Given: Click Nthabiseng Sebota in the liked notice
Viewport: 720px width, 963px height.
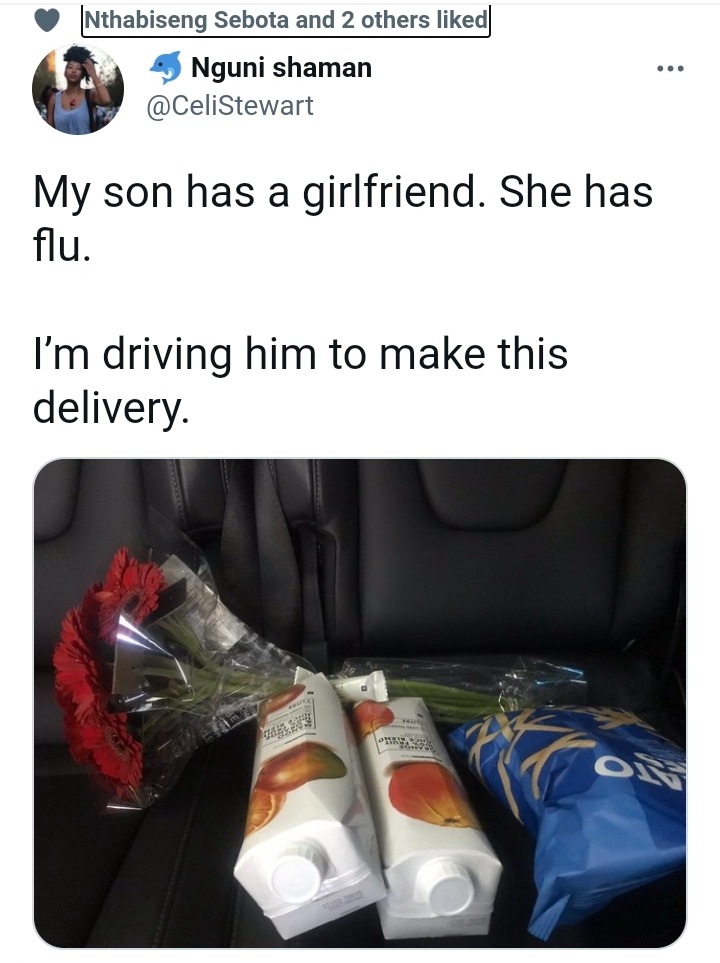Looking at the screenshot, I should point(187,20).
